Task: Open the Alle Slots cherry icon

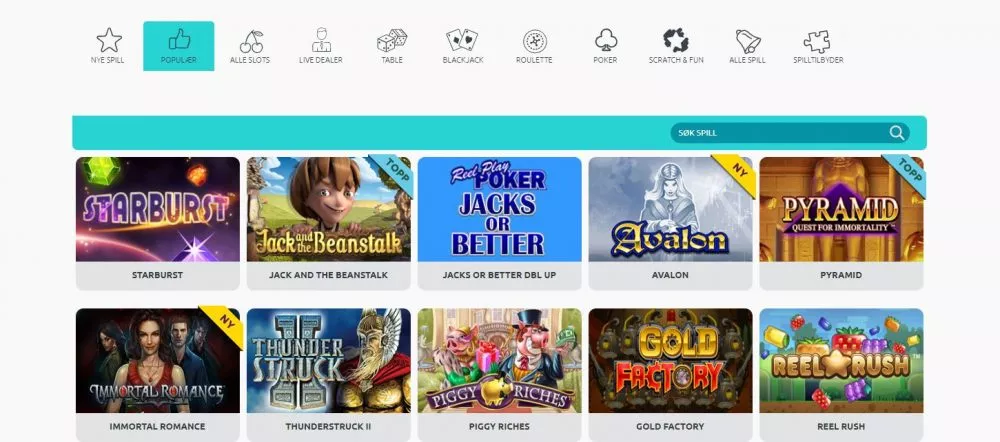Action: pyautogui.click(x=251, y=41)
